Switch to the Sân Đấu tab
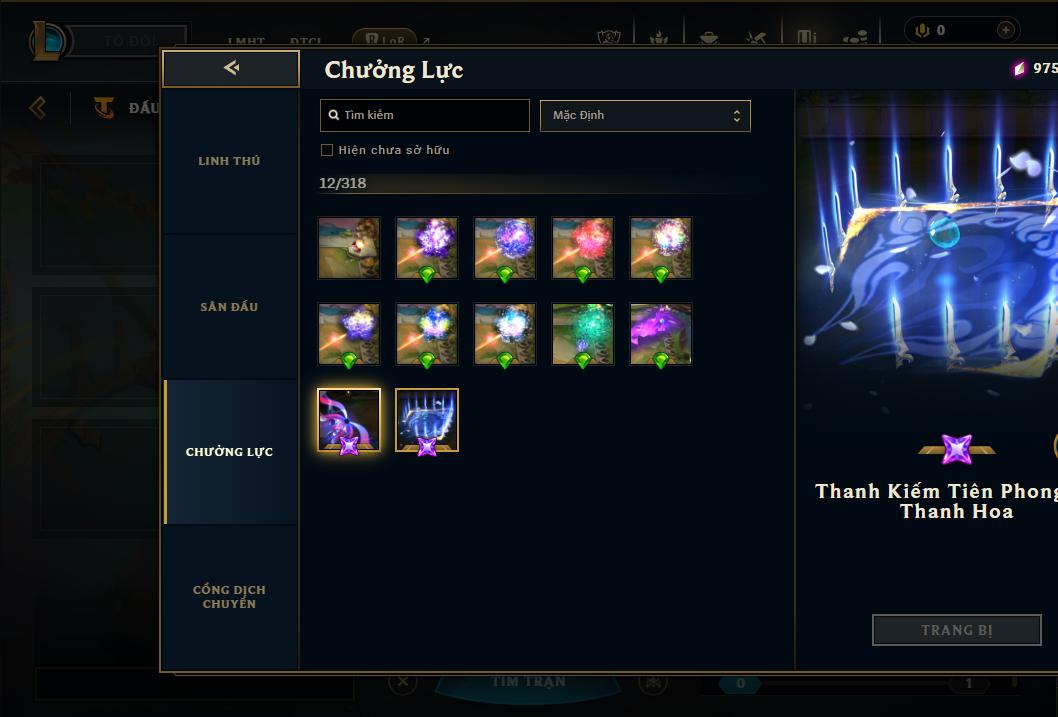This screenshot has height=717, width=1058. (229, 307)
